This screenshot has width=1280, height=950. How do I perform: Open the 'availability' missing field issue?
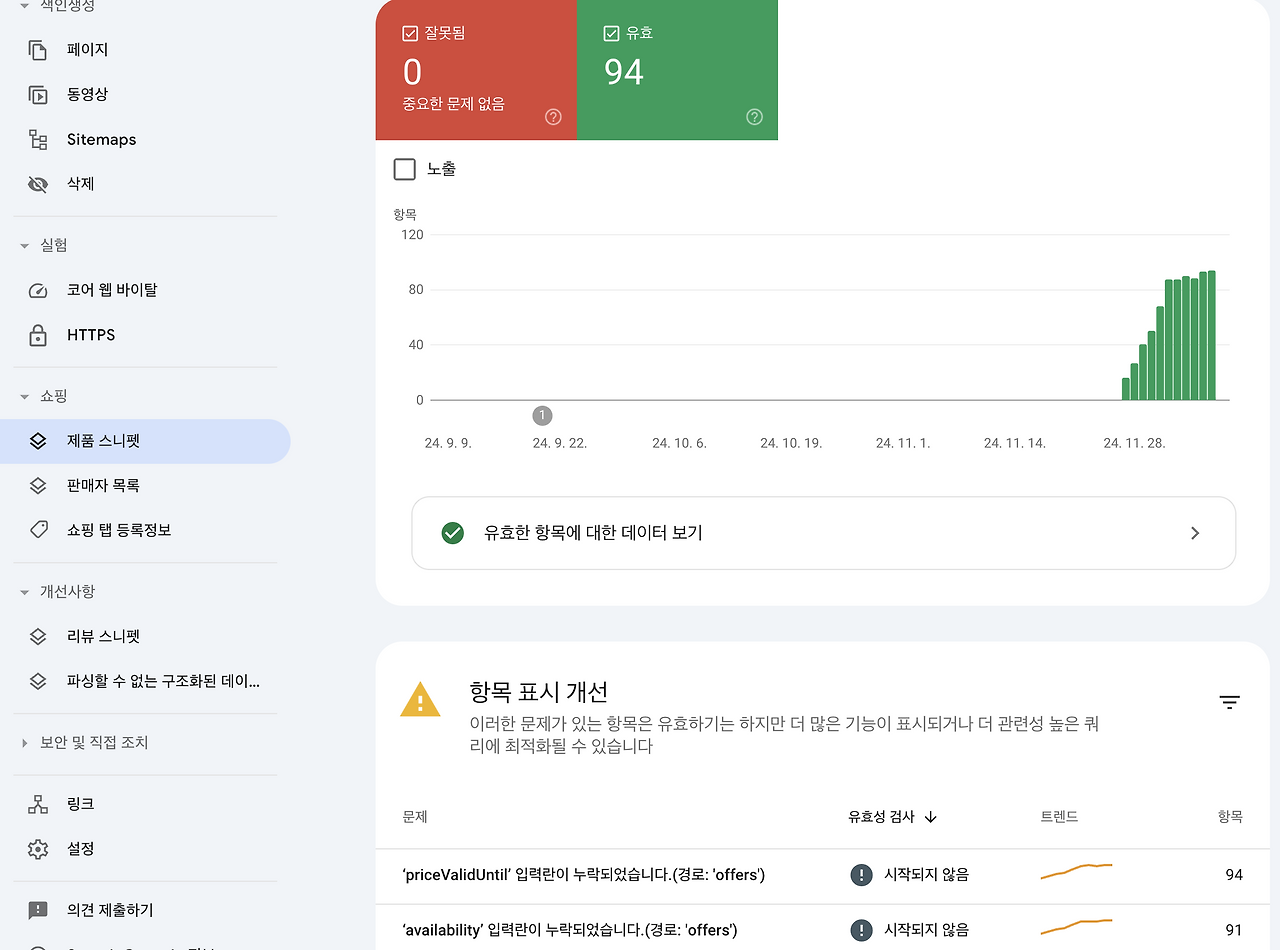(x=570, y=930)
